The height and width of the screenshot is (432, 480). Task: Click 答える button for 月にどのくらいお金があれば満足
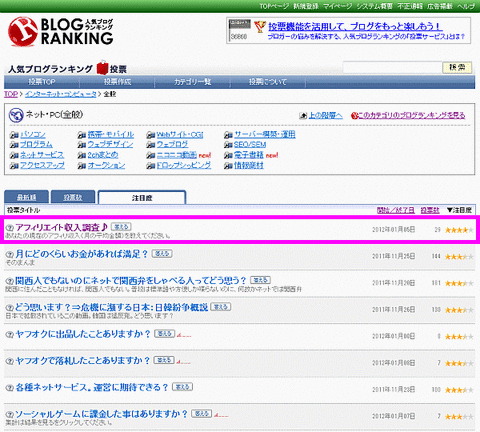[x=162, y=254]
